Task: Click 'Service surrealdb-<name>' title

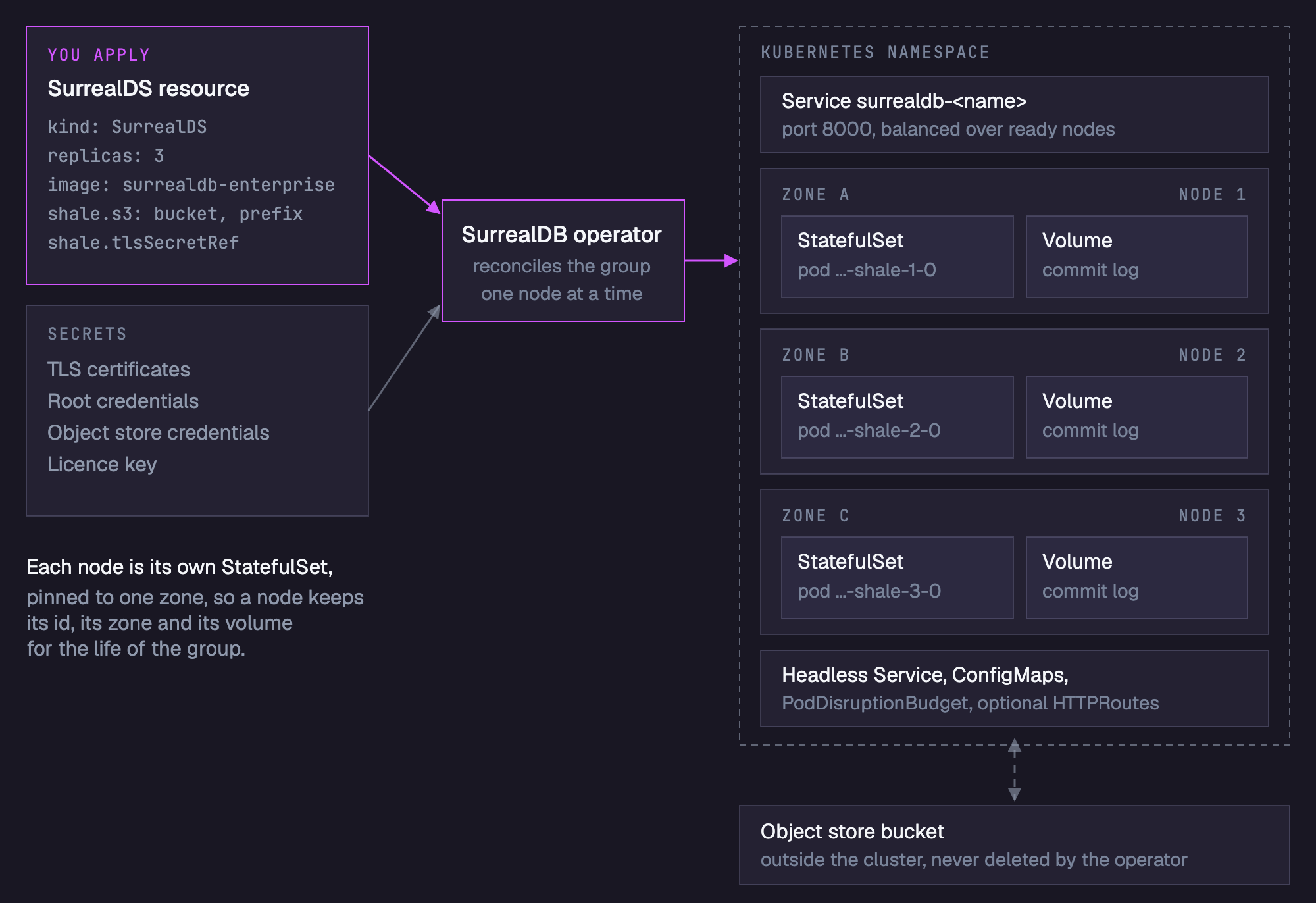Action: 904,101
